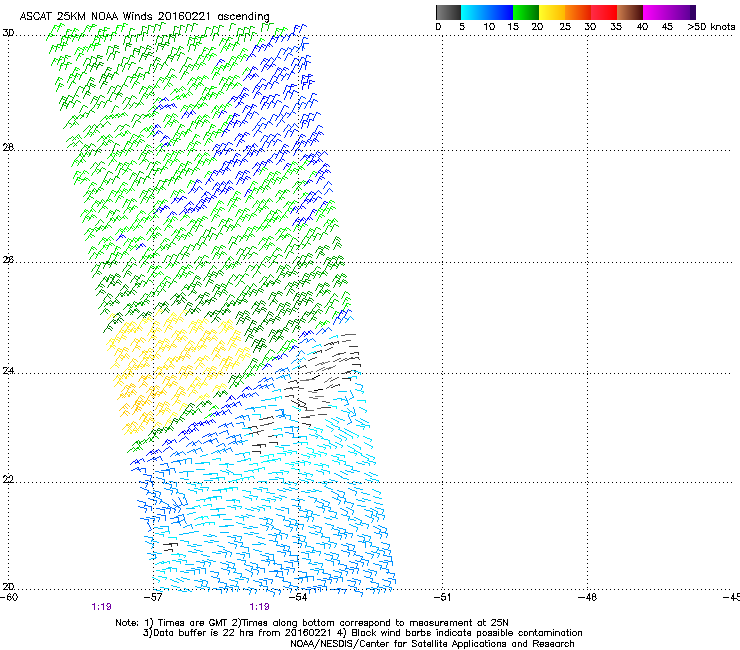Click the '45' color bar scale label
This screenshot has height=650, width=740.
pos(667,27)
